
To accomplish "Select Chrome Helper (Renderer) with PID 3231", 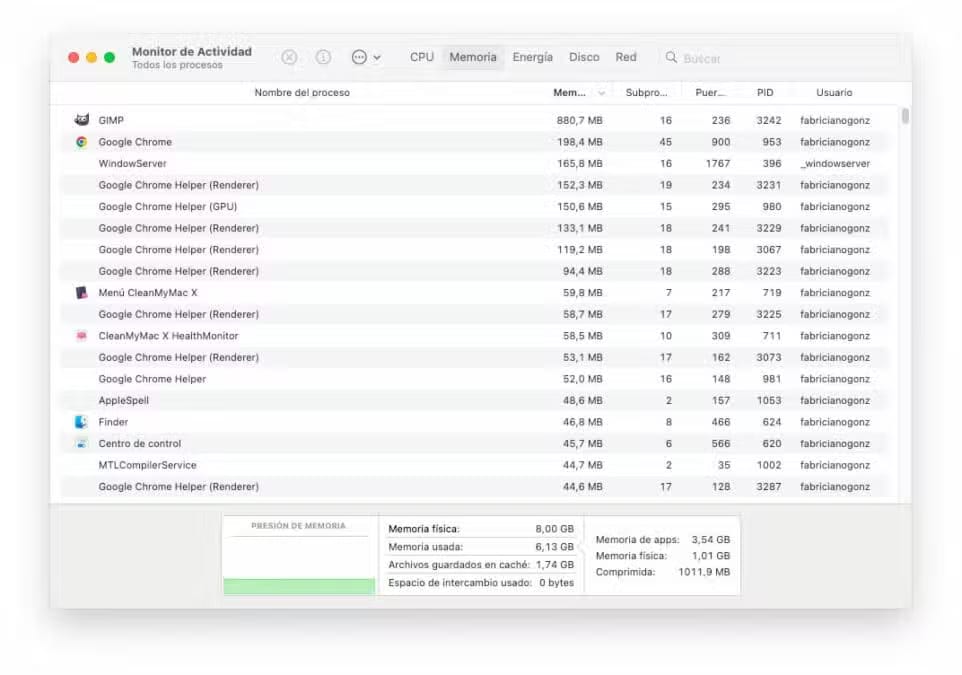I will pos(472,185).
